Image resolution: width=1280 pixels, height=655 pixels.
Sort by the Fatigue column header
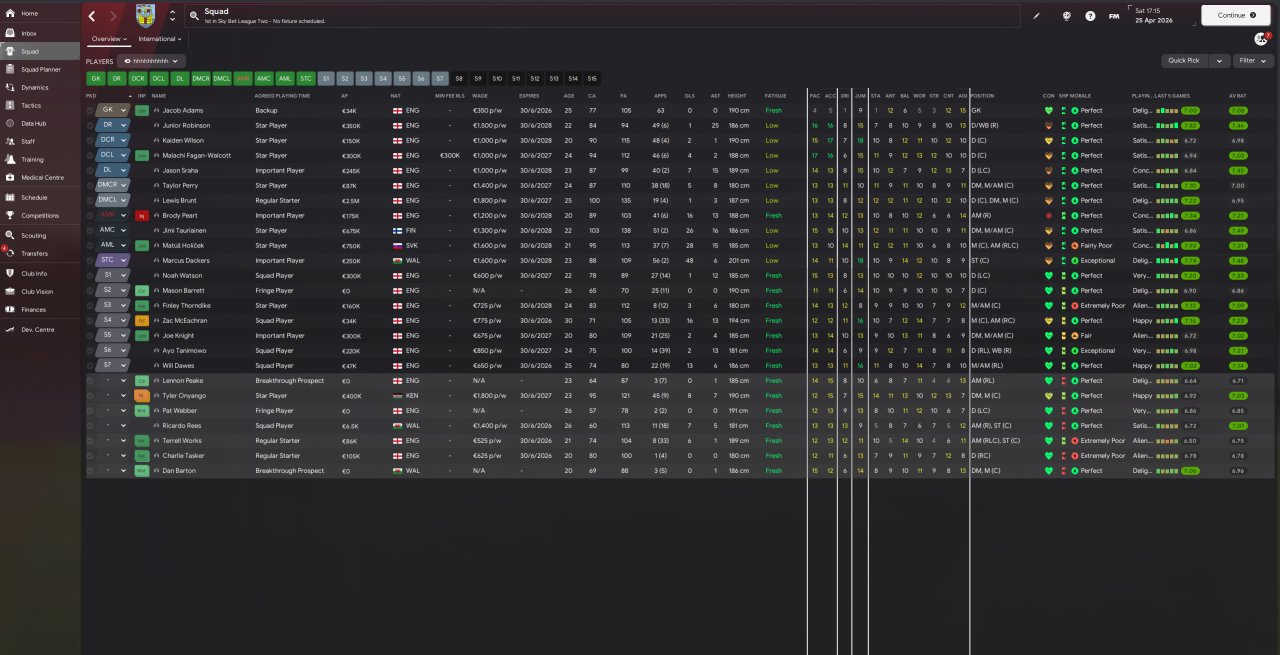coord(776,95)
